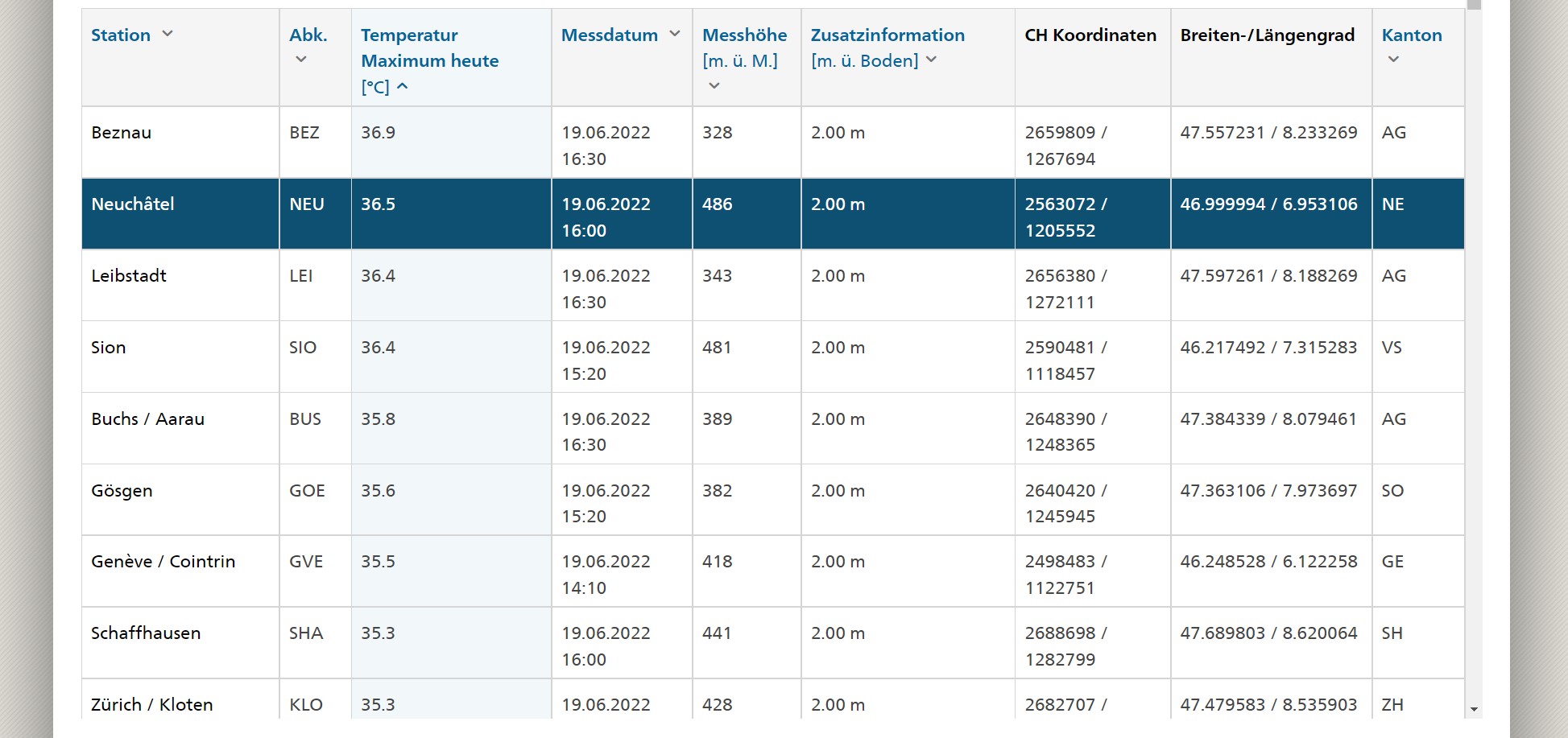Screen dimensions: 1568x738
Task: Toggle the ascending arrow in Temperatur header
Action: click(x=403, y=86)
